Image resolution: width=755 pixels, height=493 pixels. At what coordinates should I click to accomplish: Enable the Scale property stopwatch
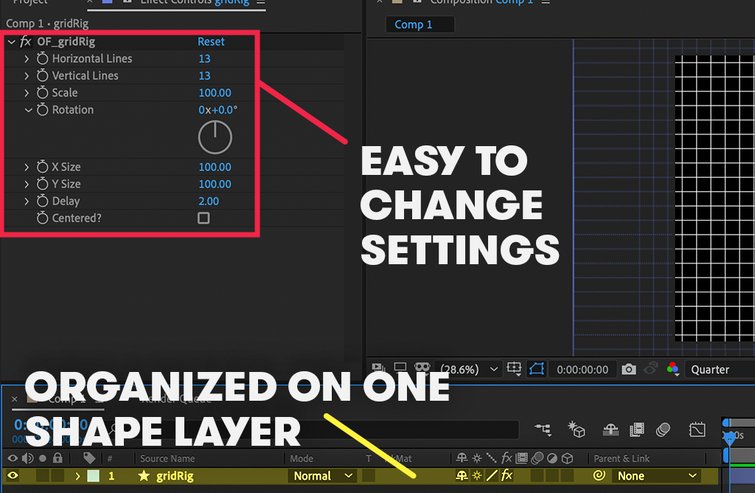[42, 93]
